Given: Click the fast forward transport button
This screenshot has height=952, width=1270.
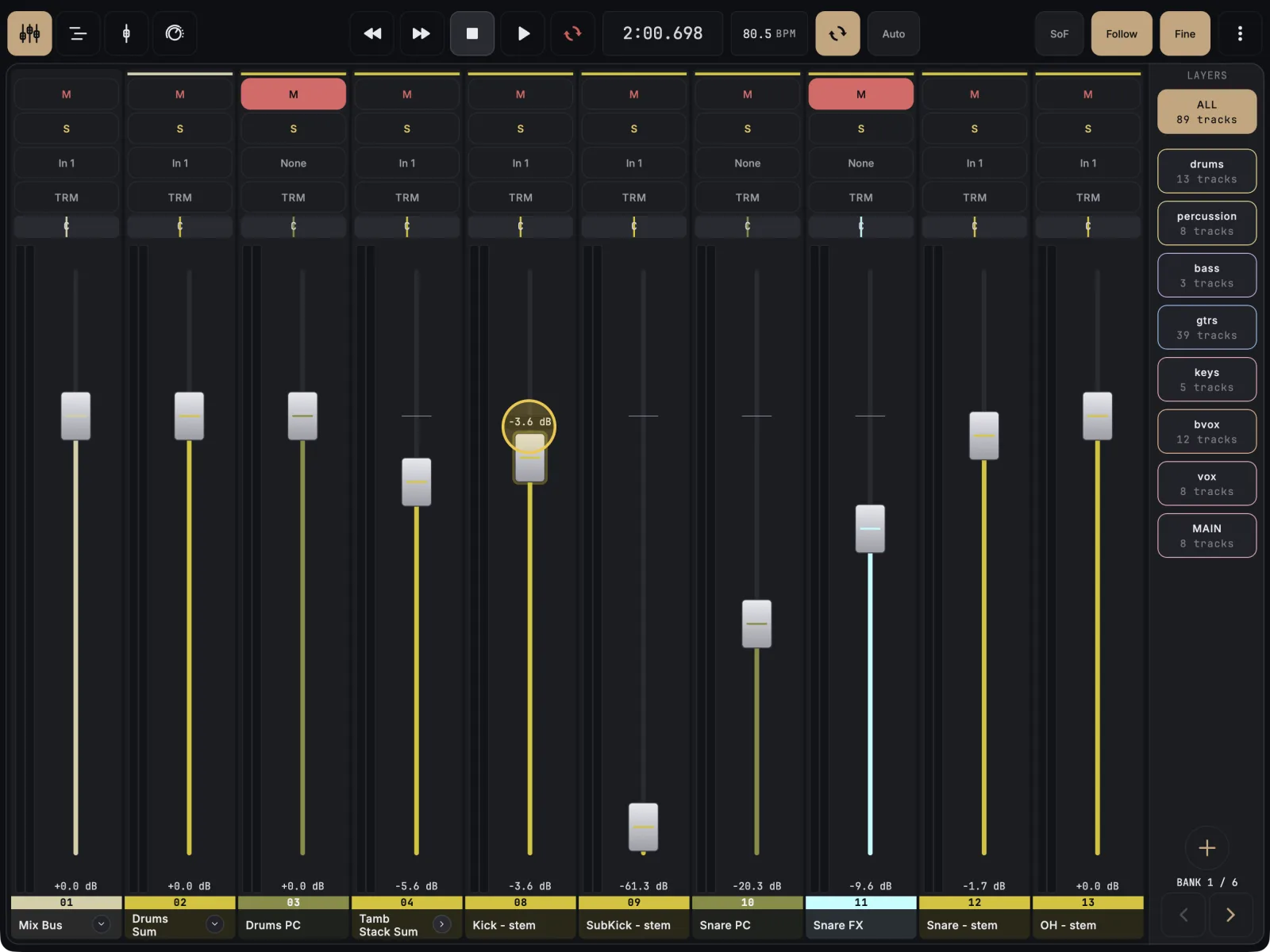Looking at the screenshot, I should 421,33.
